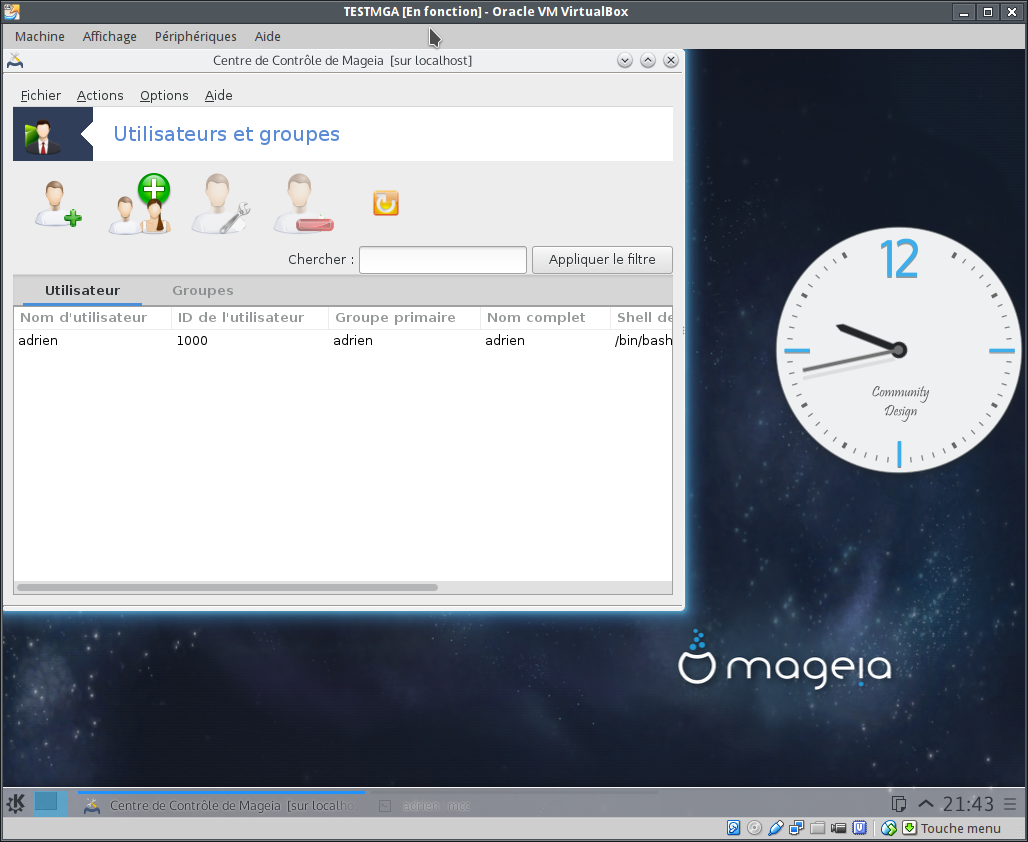Viewport: 1028px width, 842px height.
Task: Switch to the Utilisateur tab
Action: tap(83, 291)
